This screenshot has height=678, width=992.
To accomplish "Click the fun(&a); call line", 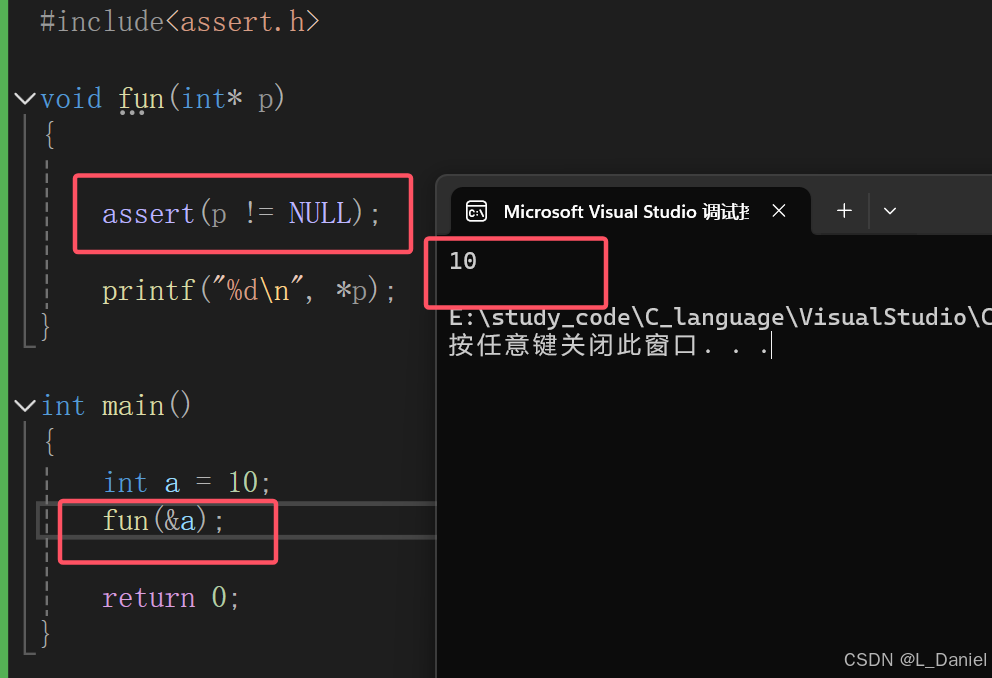I will (163, 521).
